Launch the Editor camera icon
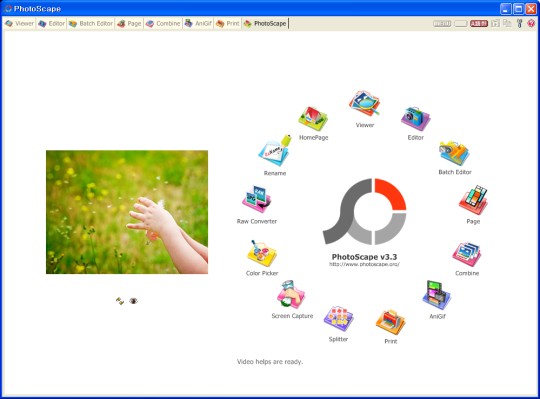Image resolution: width=540 pixels, height=399 pixels. [415, 118]
